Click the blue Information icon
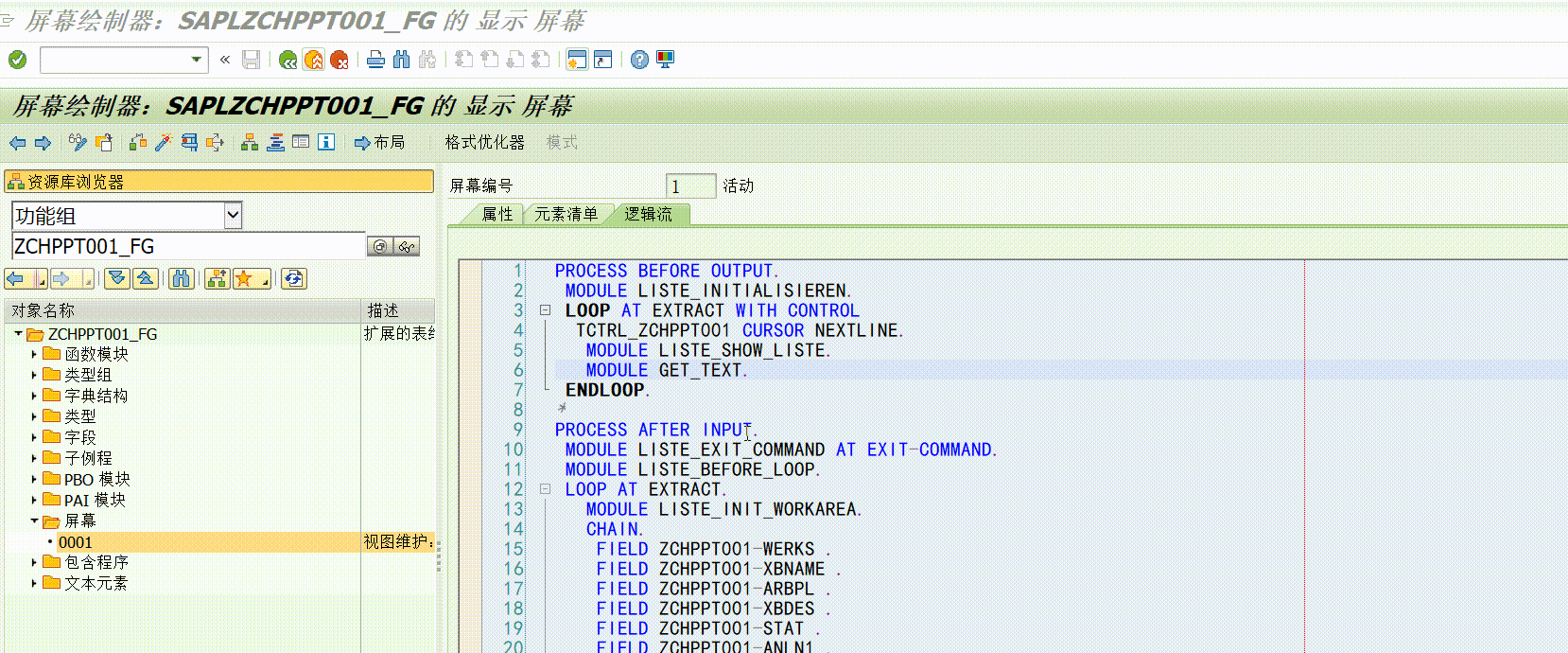 coord(326,143)
